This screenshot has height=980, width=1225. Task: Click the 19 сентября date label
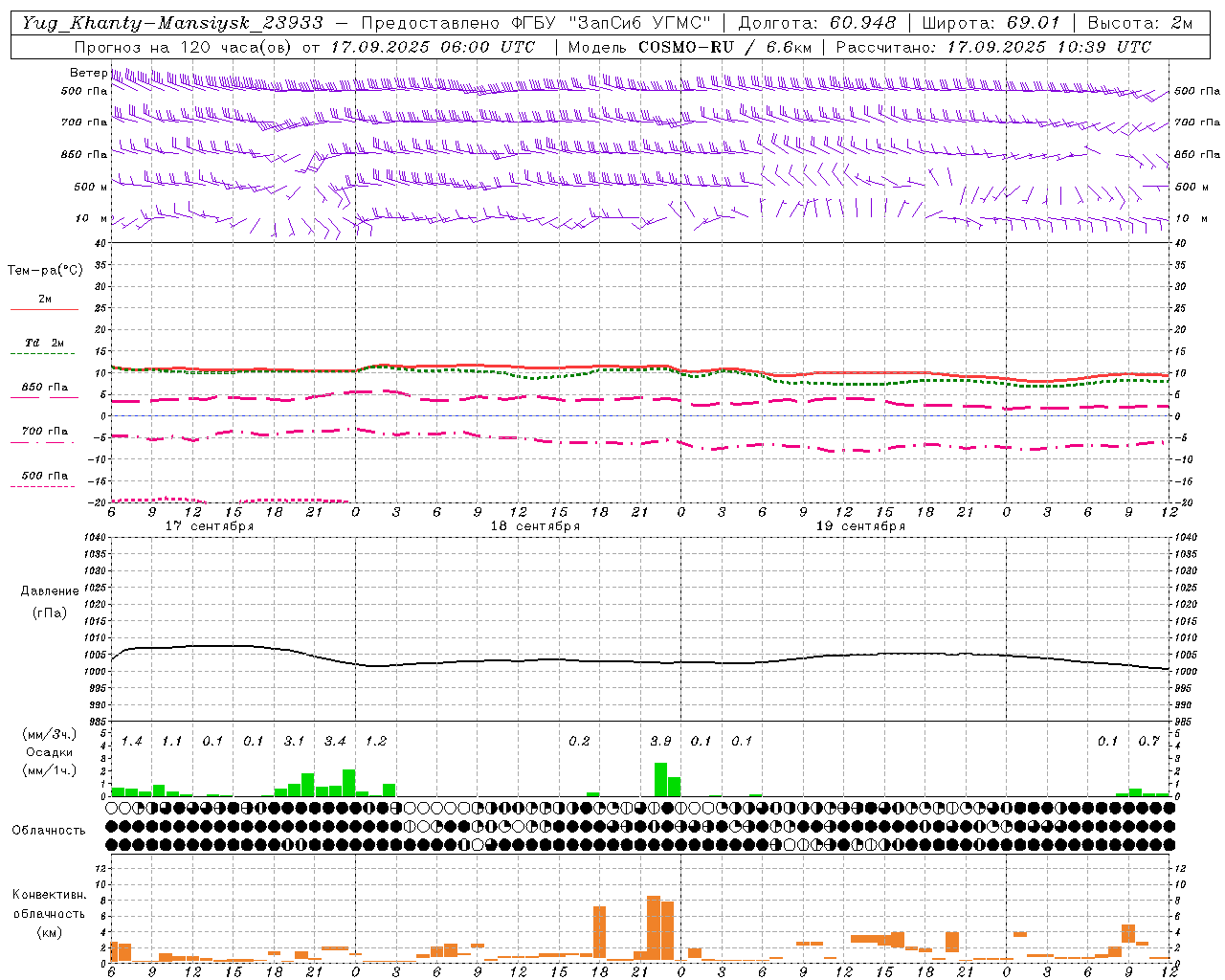(x=860, y=526)
